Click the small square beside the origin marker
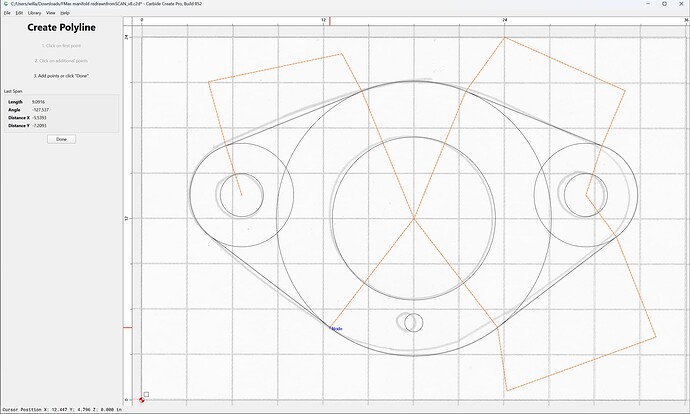The height and width of the screenshot is (414, 690). click(146, 394)
